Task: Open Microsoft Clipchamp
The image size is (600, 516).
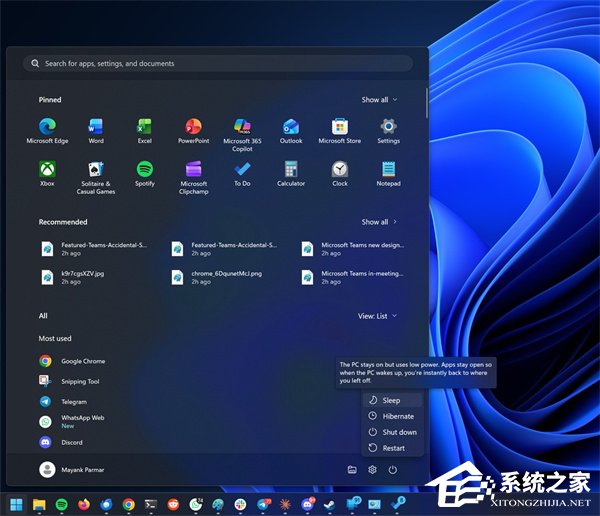Action: [x=194, y=177]
